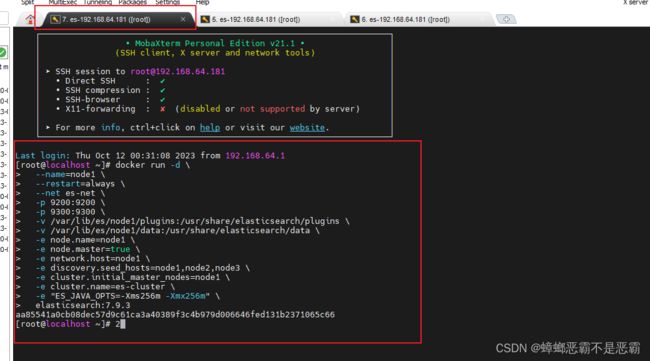Open the Tunneling menu
This screenshot has height=361, width=650.
(98, 2)
